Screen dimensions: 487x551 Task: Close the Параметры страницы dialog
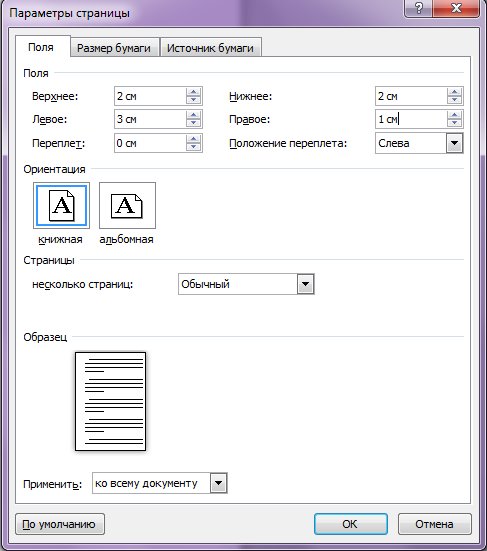tap(456, 8)
